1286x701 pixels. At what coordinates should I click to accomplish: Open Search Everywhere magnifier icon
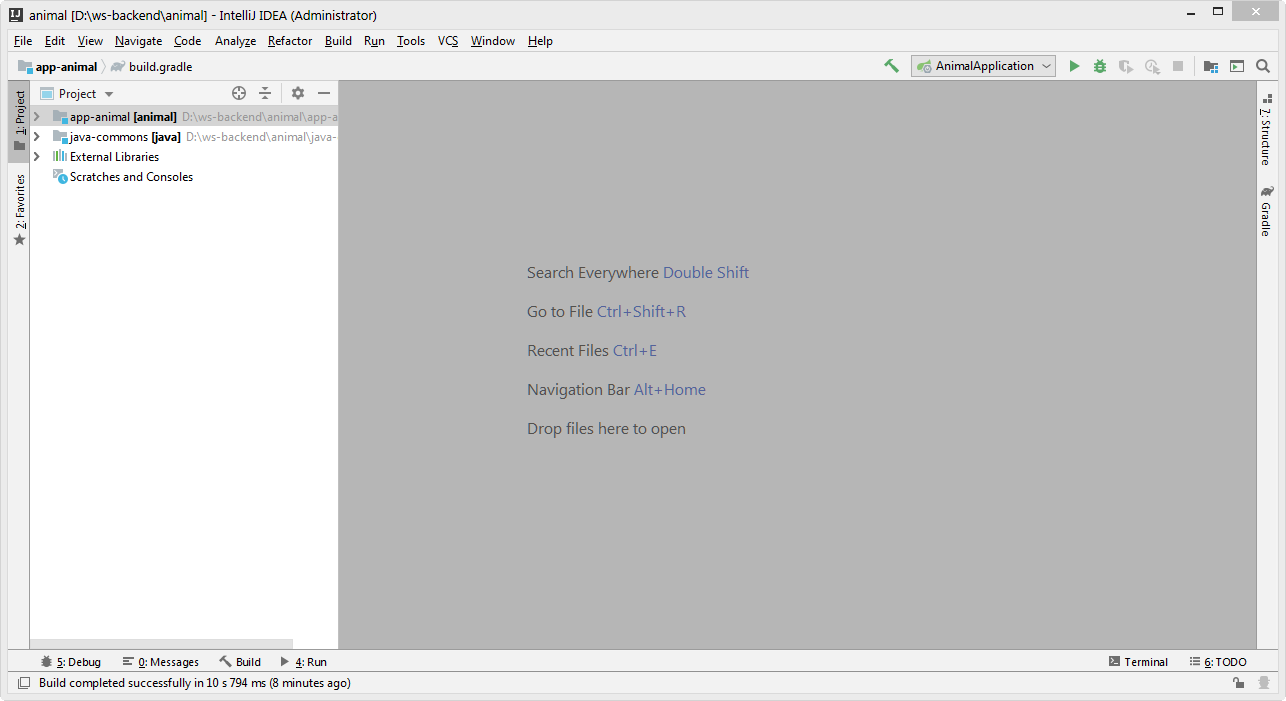[1263, 66]
